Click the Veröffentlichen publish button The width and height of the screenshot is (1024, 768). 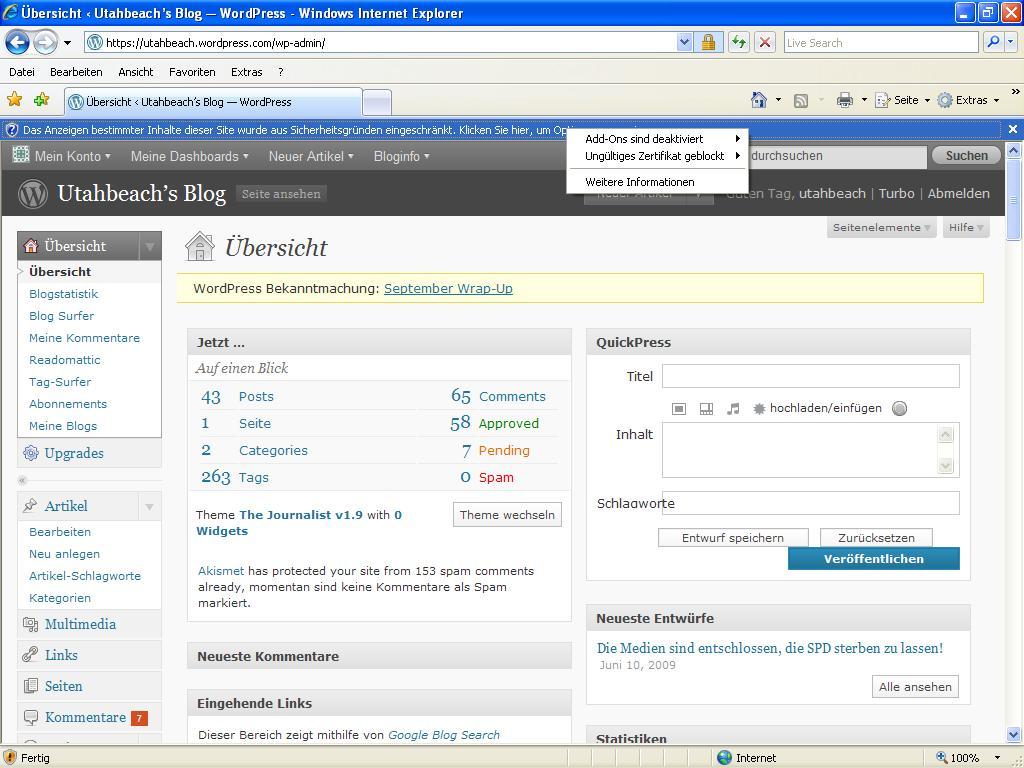tap(874, 558)
